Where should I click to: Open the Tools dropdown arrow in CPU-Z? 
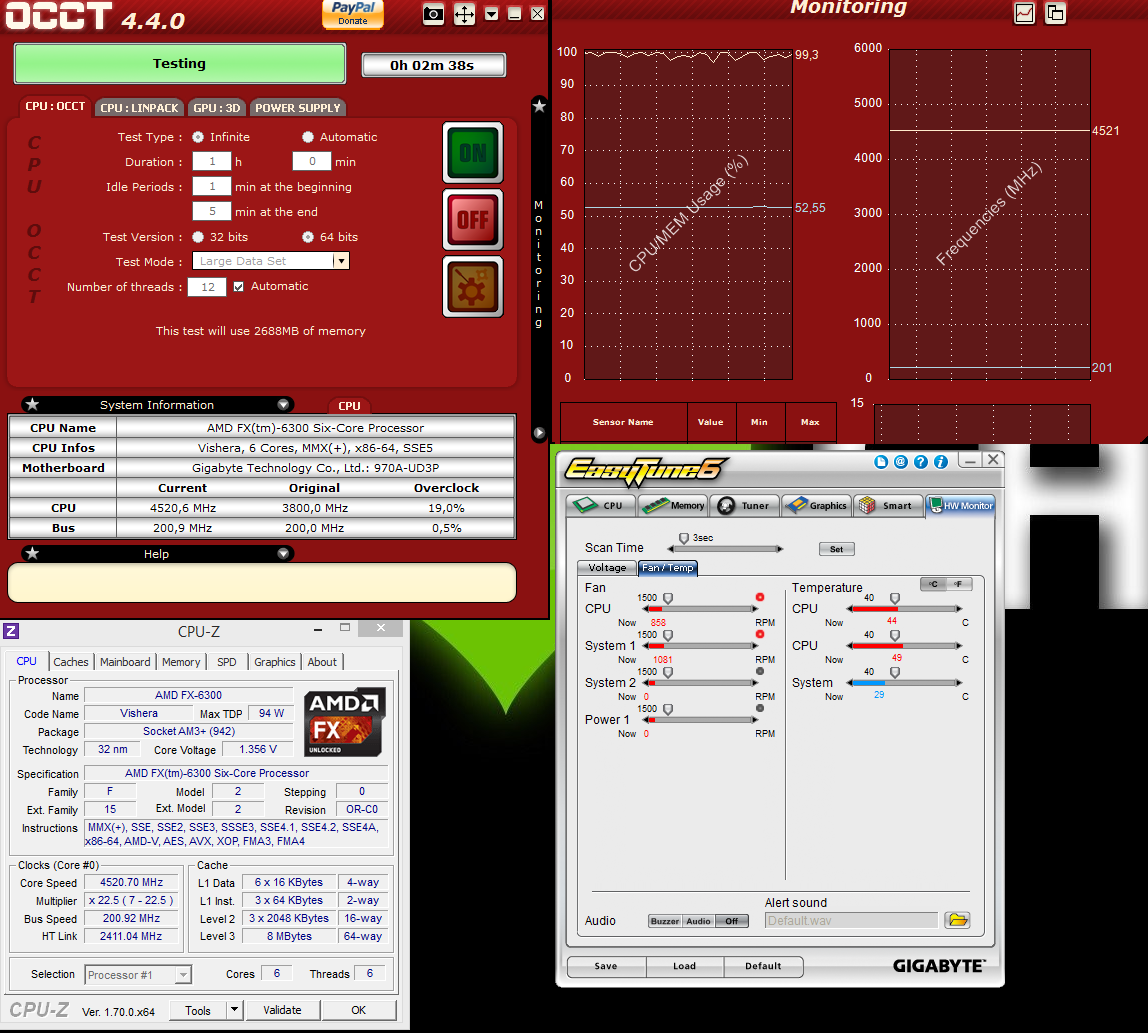(x=234, y=1010)
